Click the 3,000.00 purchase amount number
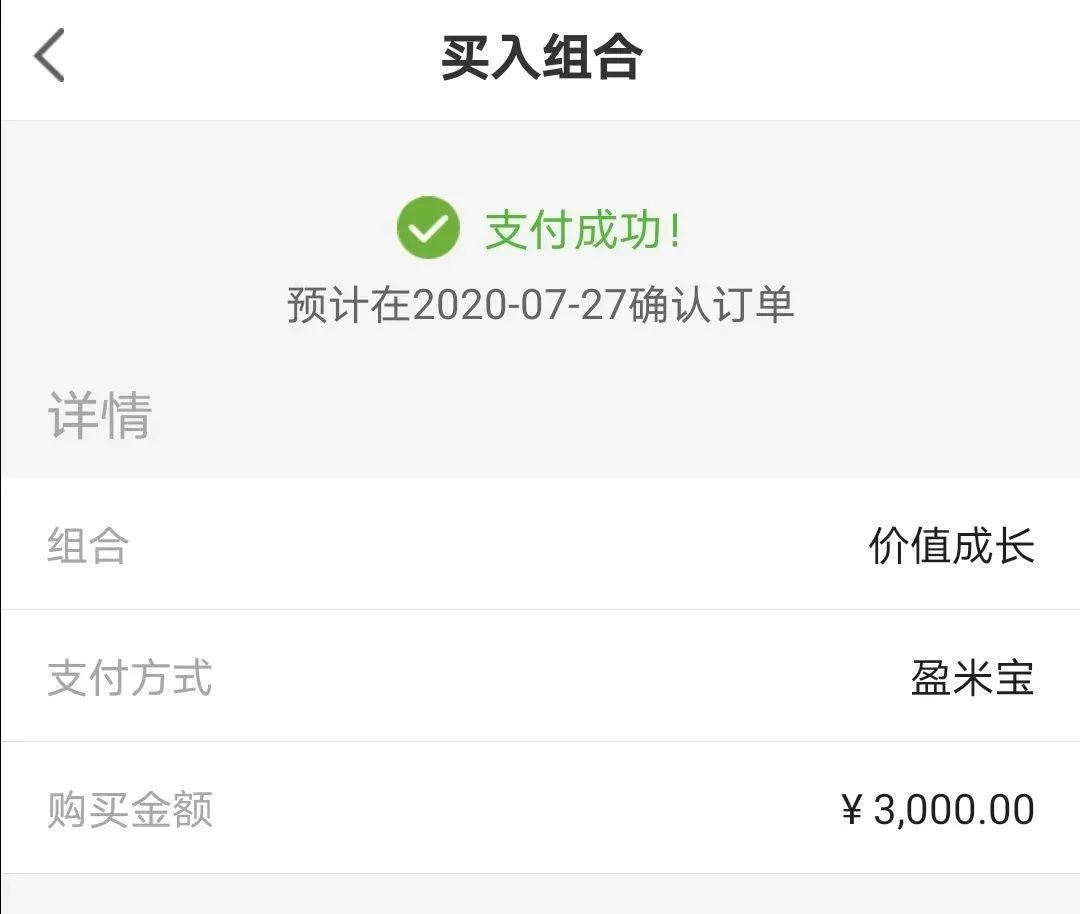Image resolution: width=1080 pixels, height=914 pixels. click(954, 810)
